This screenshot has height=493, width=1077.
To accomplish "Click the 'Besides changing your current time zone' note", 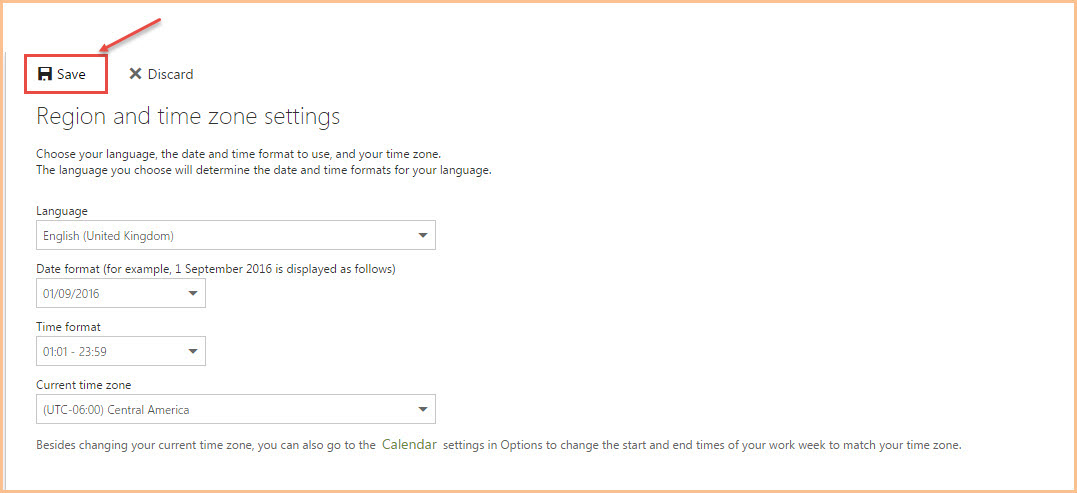I will 499,445.
